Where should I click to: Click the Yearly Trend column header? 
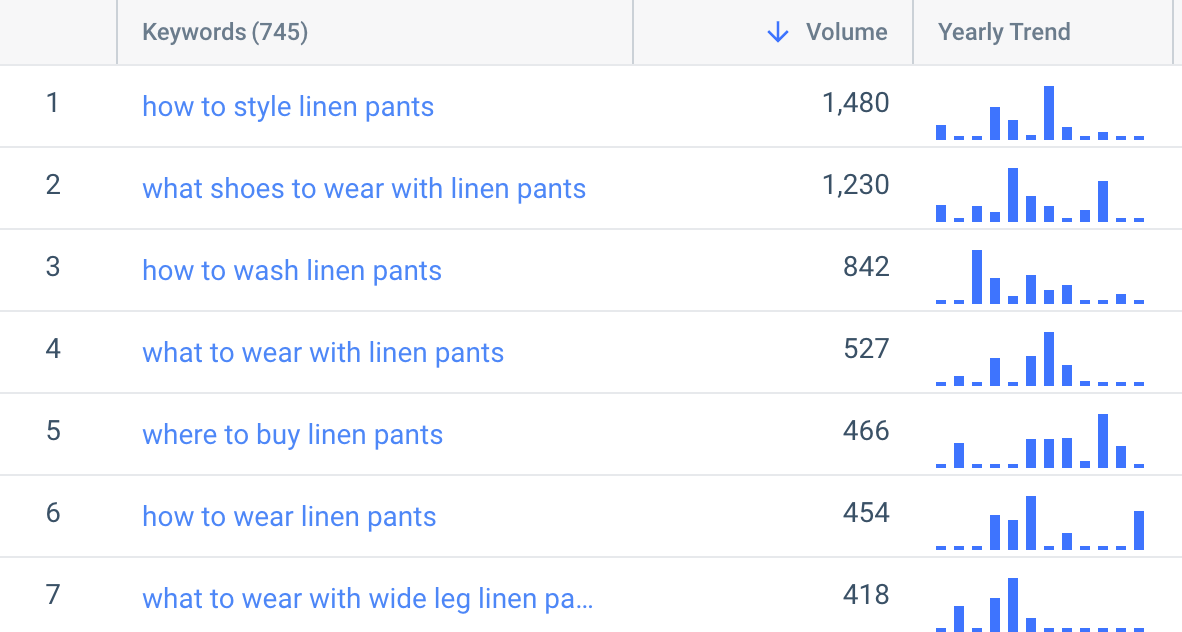point(1004,32)
